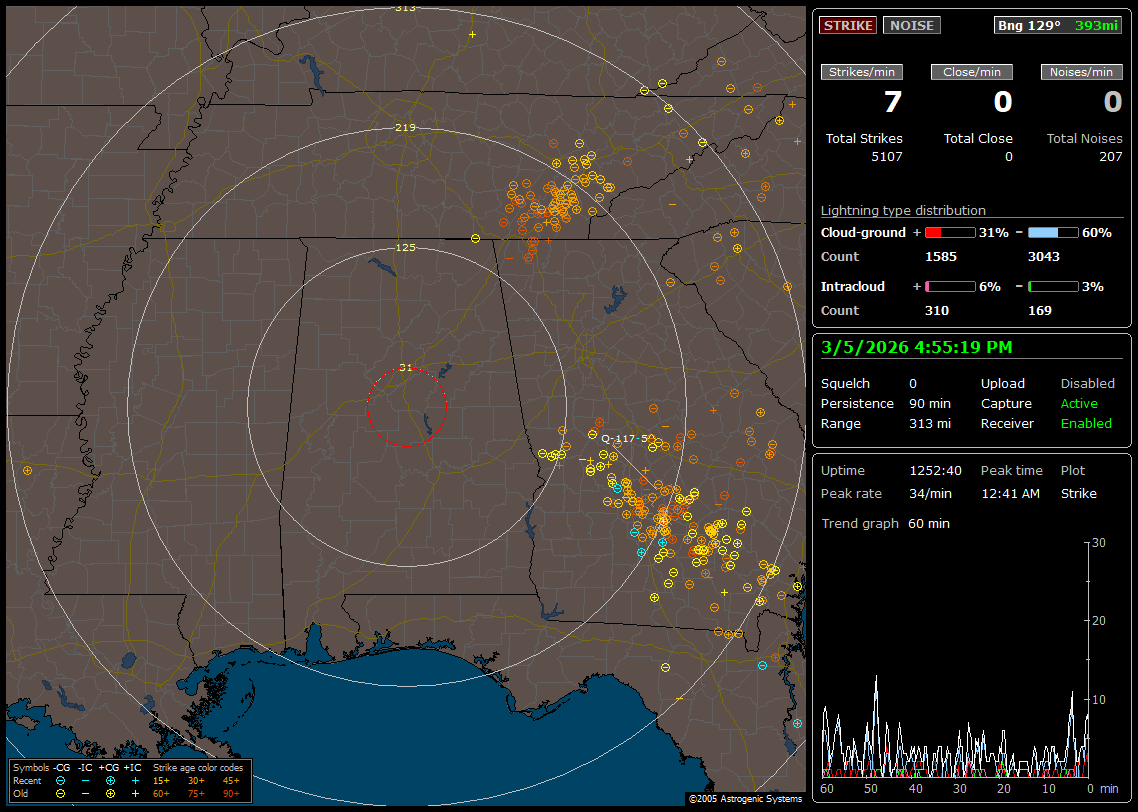Click the Close/min button
Image resolution: width=1138 pixels, height=812 pixels.
pyautogui.click(x=971, y=72)
